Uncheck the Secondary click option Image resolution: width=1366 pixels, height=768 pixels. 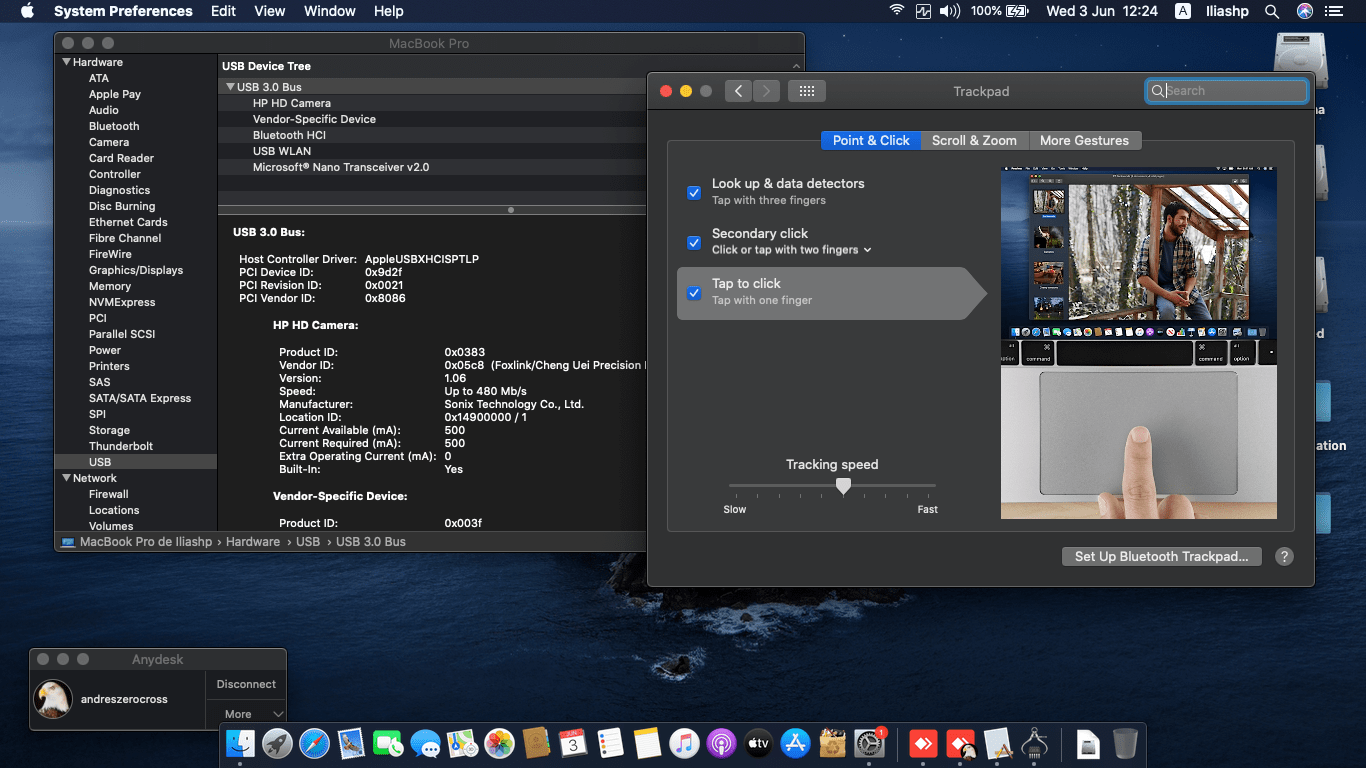pyautogui.click(x=694, y=242)
